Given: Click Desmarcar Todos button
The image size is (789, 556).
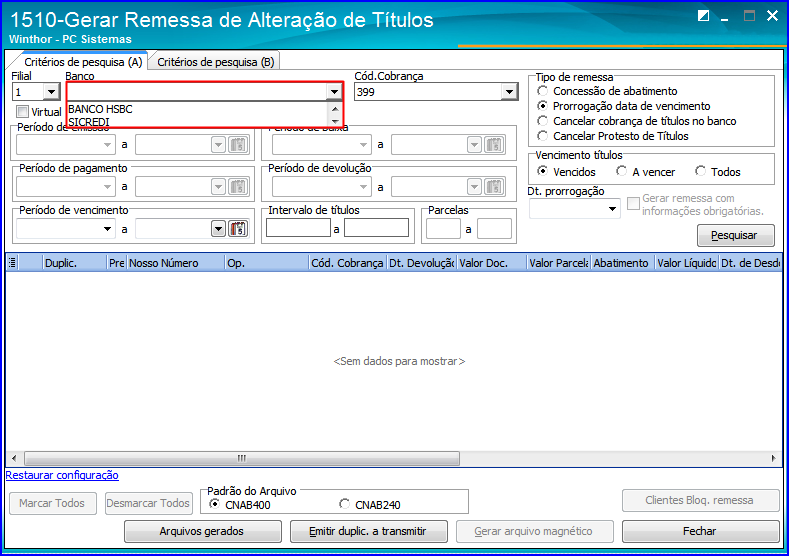Looking at the screenshot, I should [x=148, y=503].
